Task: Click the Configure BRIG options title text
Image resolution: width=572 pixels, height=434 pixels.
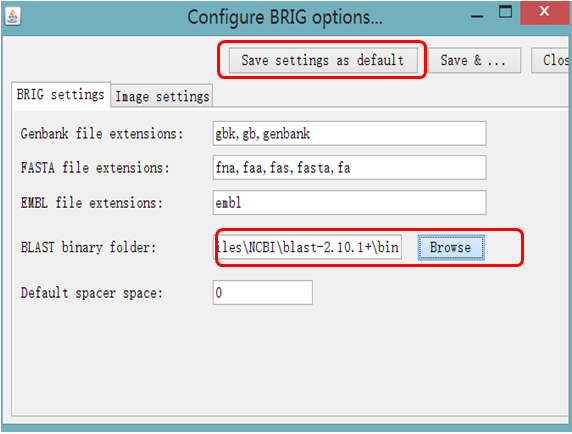Action: [x=285, y=18]
